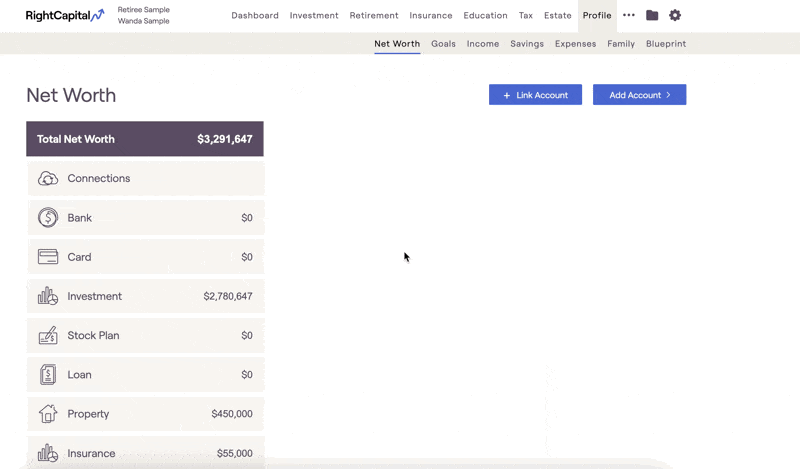Viewport: 800px width, 469px height.
Task: Click the $2,780,647 Investment value
Action: click(228, 296)
